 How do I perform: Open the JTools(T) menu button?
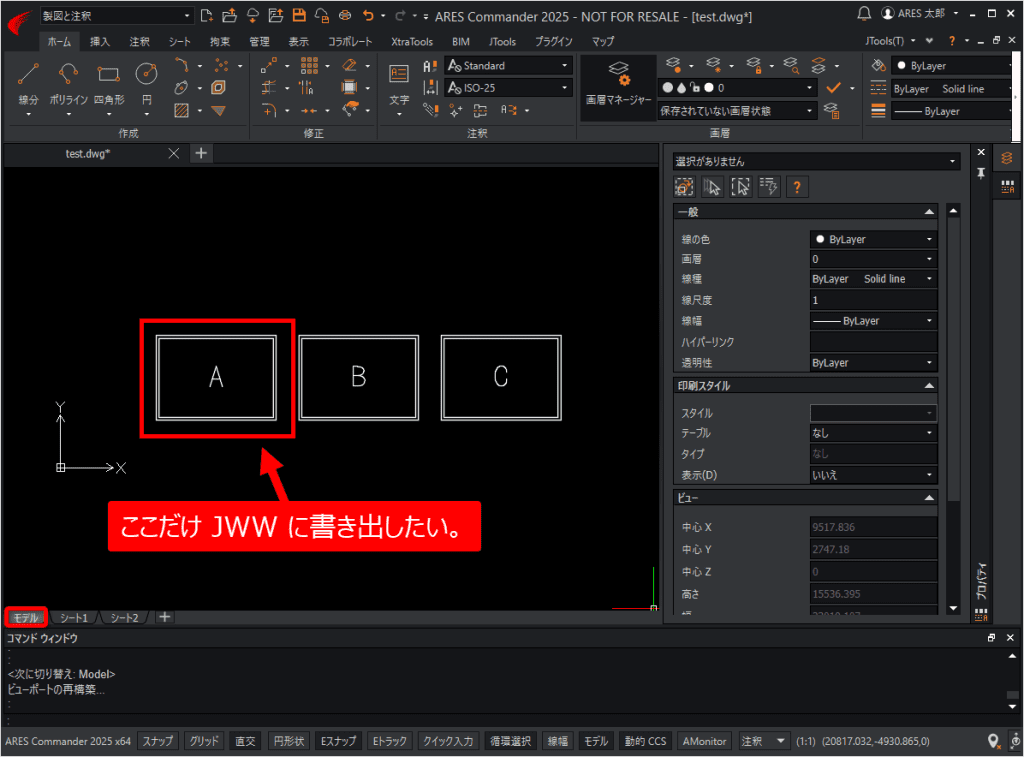click(890, 41)
